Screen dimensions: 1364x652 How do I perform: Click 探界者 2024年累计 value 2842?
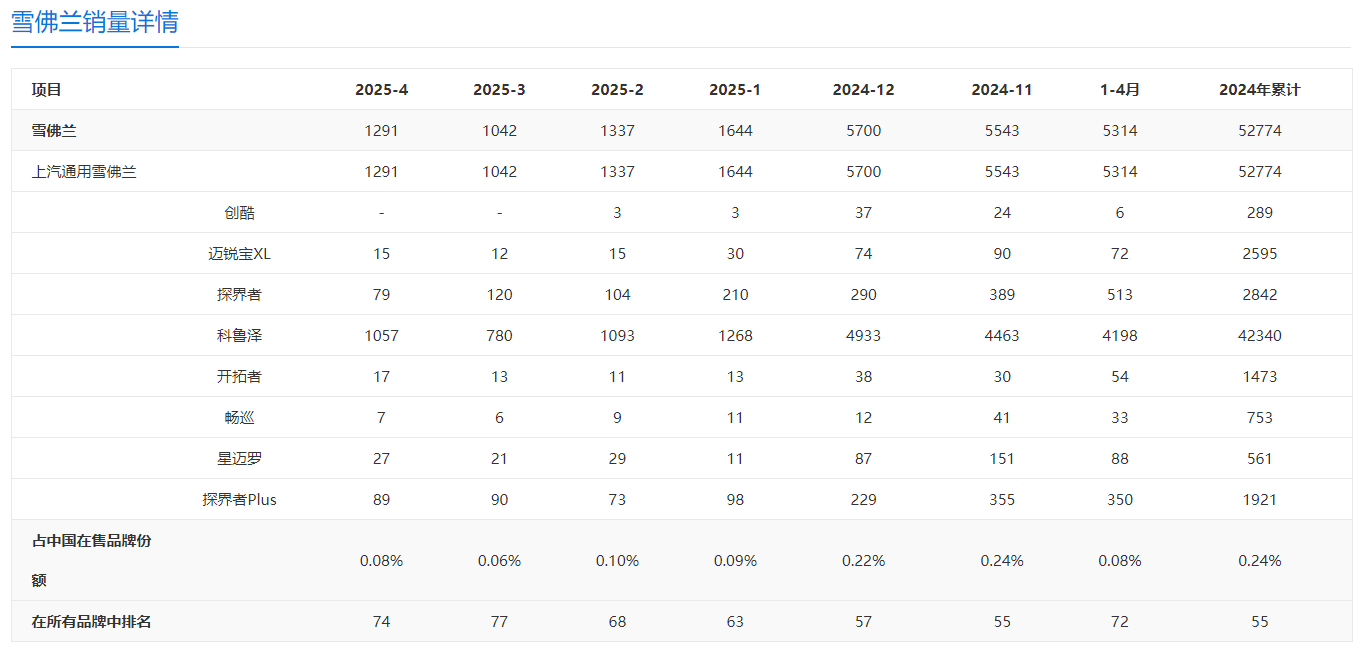point(1260,295)
